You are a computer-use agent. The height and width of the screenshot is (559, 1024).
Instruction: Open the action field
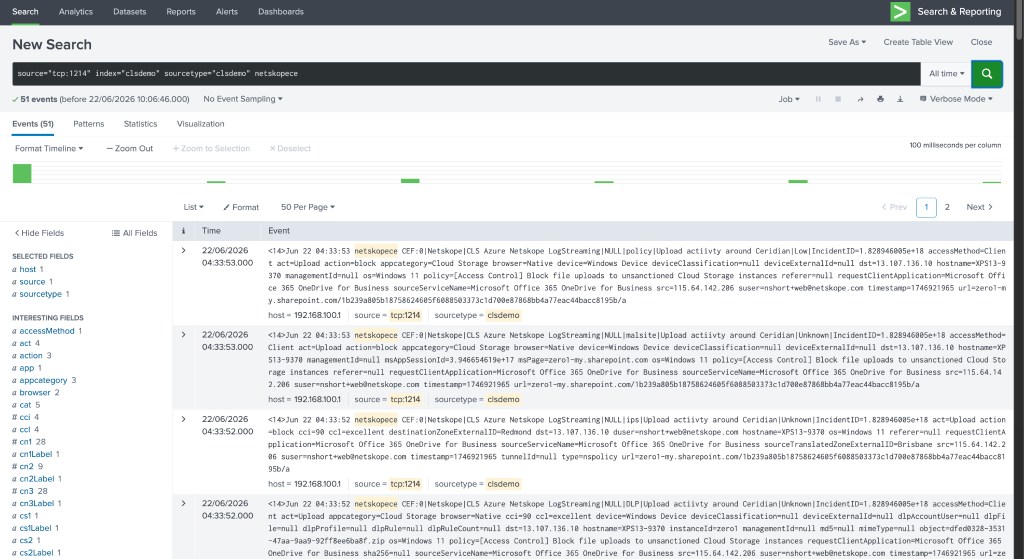tap(31, 356)
